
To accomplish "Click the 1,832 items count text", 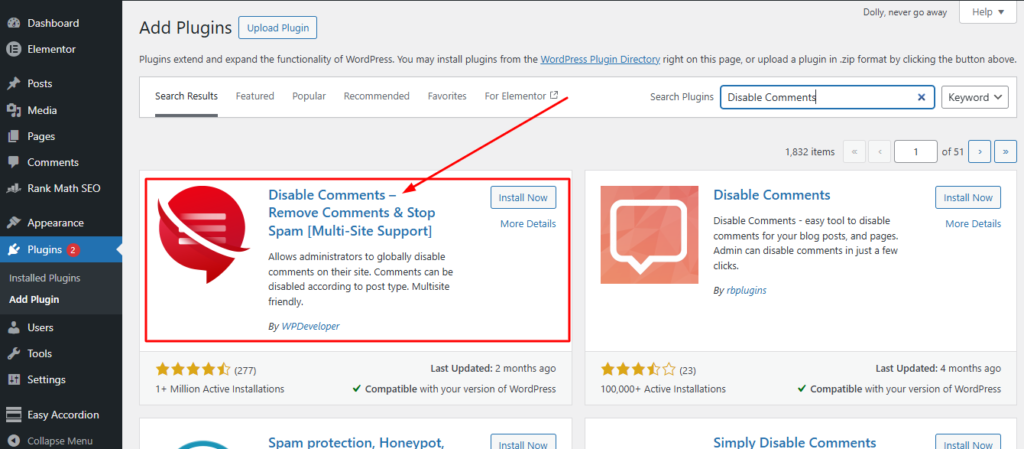I will click(x=810, y=151).
